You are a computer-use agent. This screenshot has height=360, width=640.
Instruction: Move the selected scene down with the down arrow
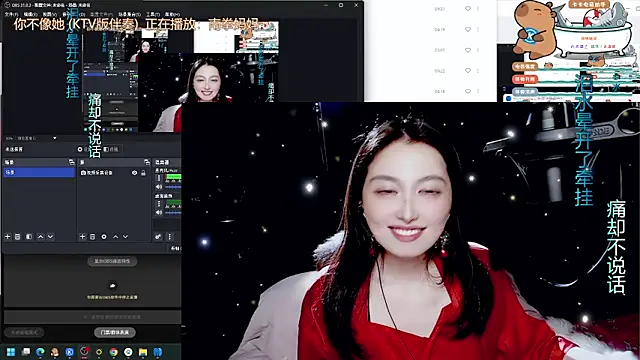(x=50, y=237)
